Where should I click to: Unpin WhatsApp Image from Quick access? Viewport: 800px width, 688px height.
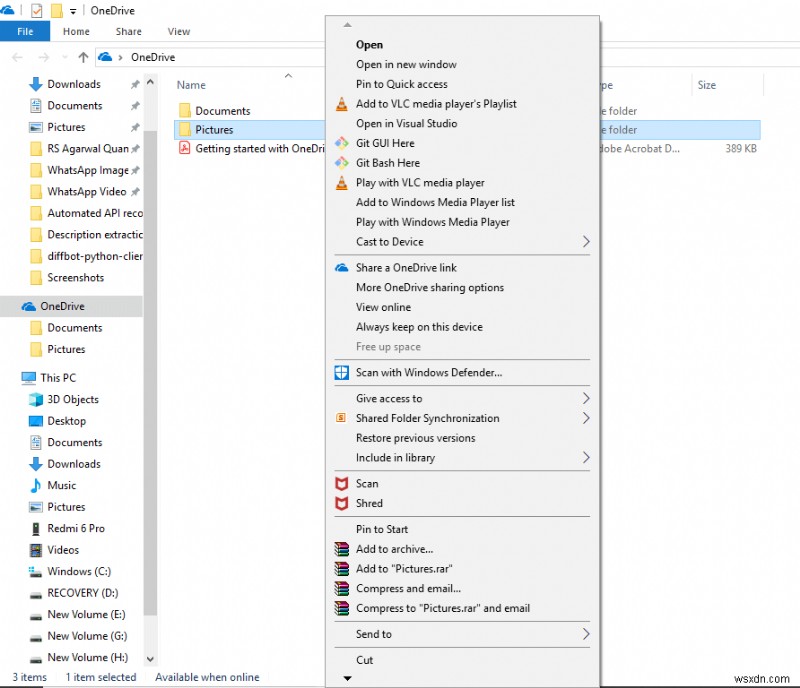(x=133, y=170)
